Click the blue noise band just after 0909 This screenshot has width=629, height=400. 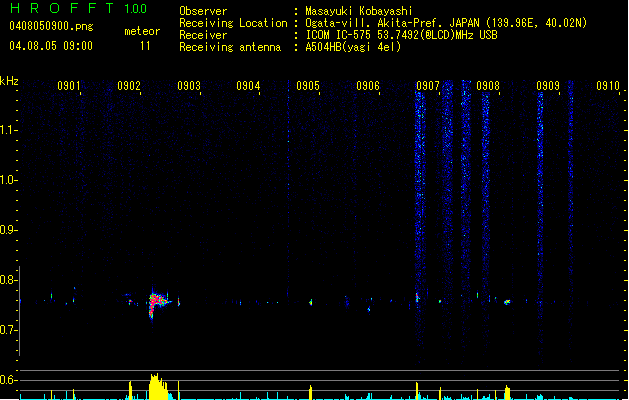(571, 217)
